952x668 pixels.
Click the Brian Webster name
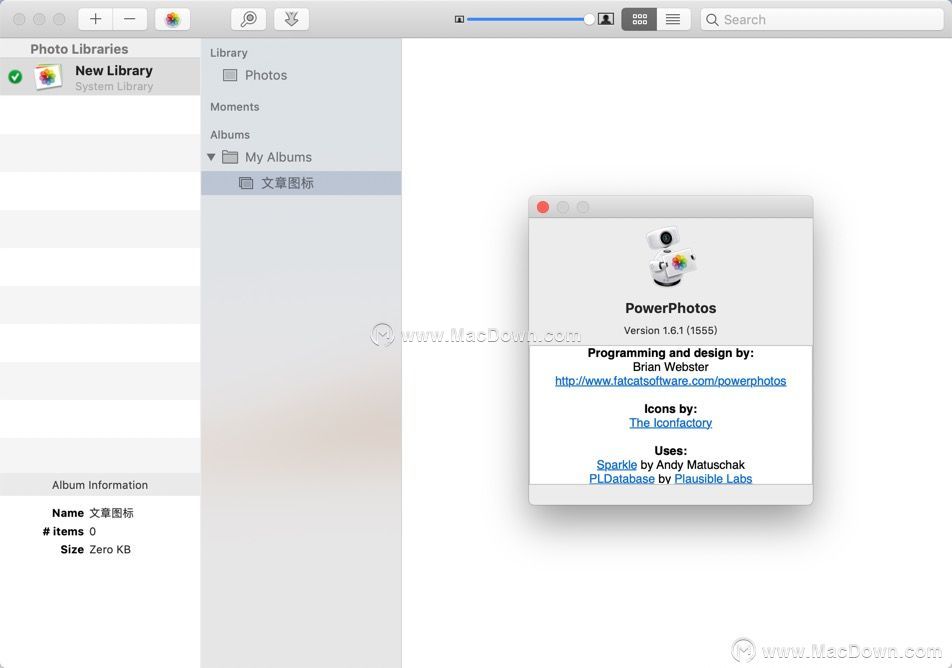click(670, 367)
